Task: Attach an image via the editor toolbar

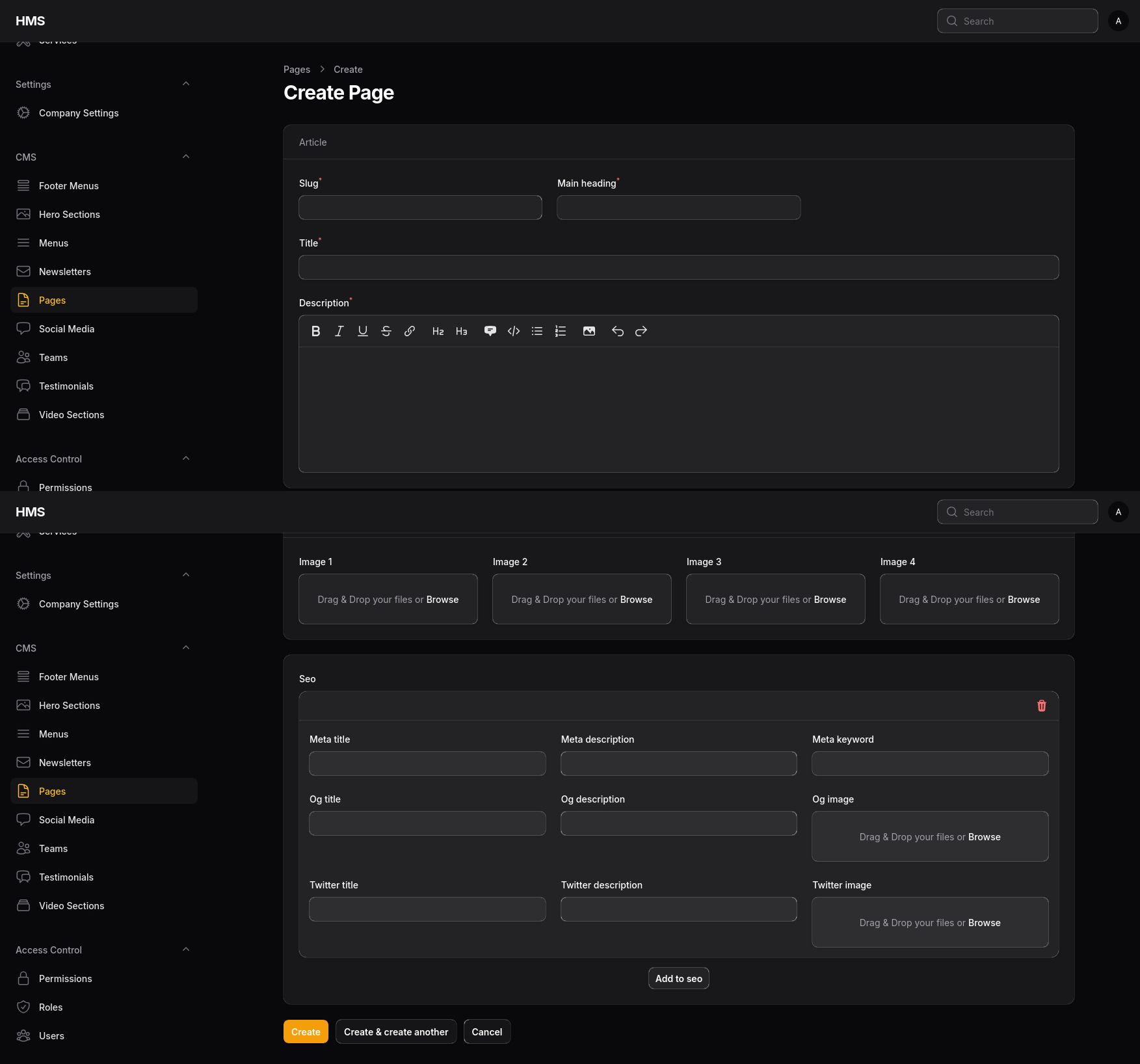Action: point(589,331)
